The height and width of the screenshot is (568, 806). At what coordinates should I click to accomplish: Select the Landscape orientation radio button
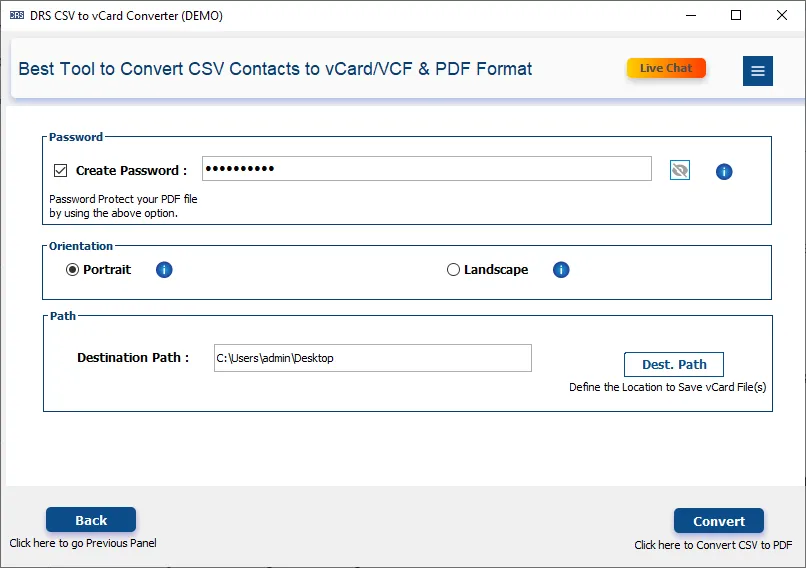pos(453,269)
